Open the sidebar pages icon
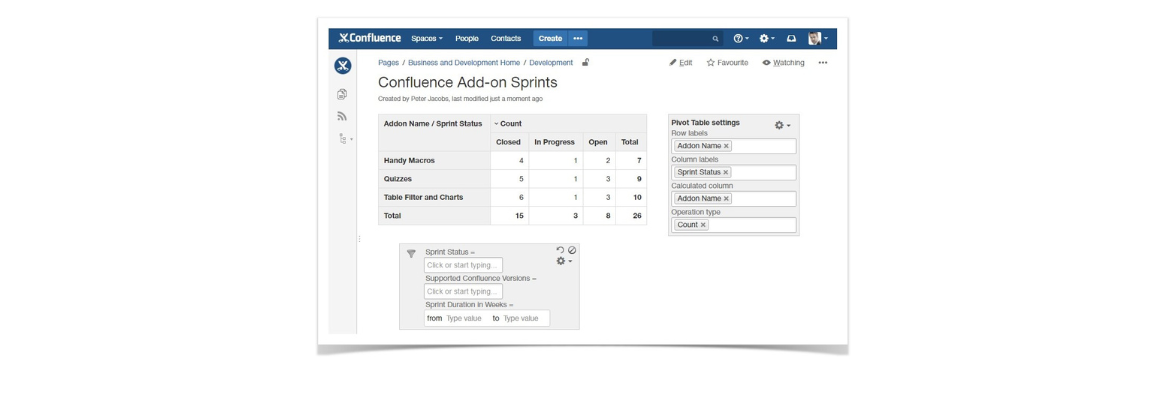The height and width of the screenshot is (400, 1170). 342,94
